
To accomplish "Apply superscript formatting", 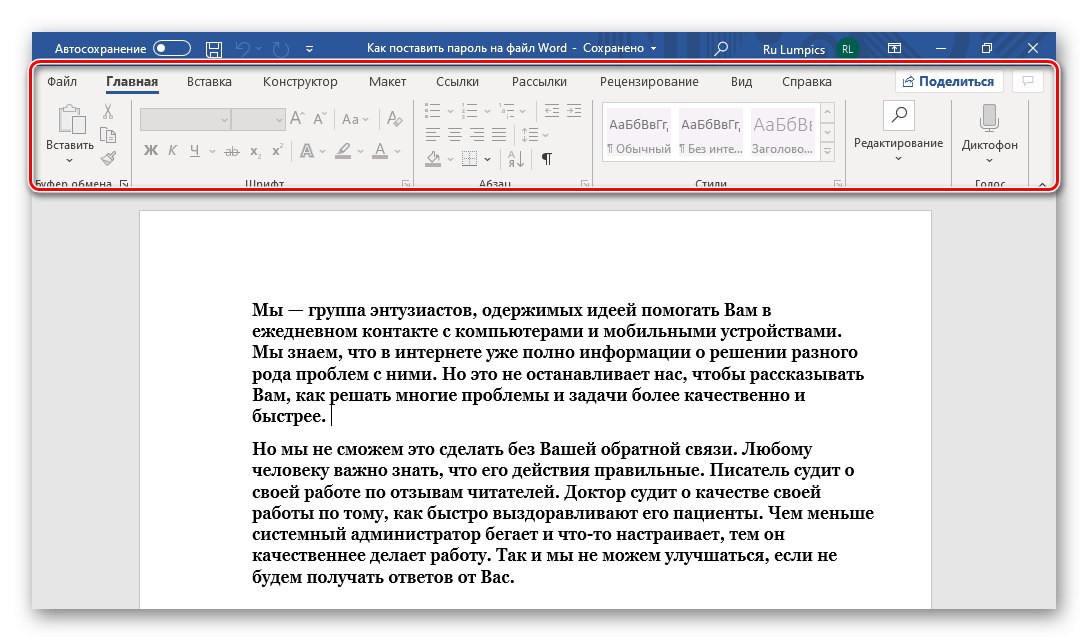I will click(278, 147).
